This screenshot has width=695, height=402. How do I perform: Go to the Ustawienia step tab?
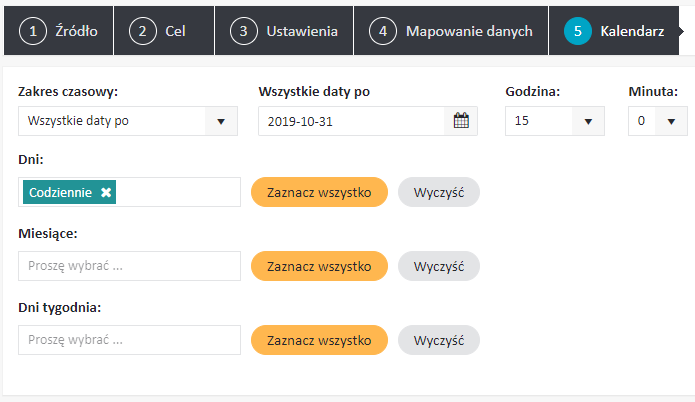[284, 31]
